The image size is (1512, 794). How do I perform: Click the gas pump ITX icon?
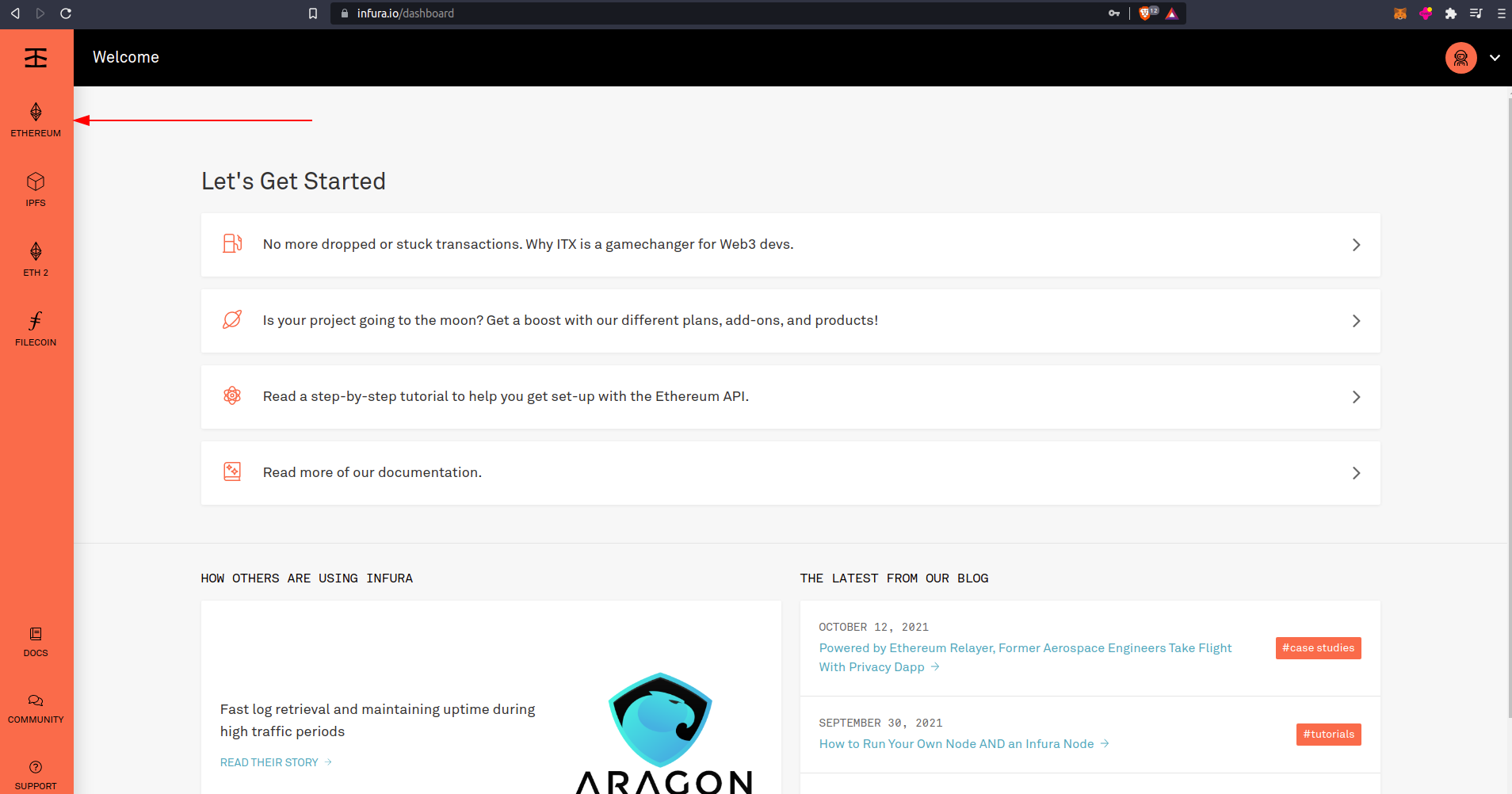pyautogui.click(x=232, y=243)
